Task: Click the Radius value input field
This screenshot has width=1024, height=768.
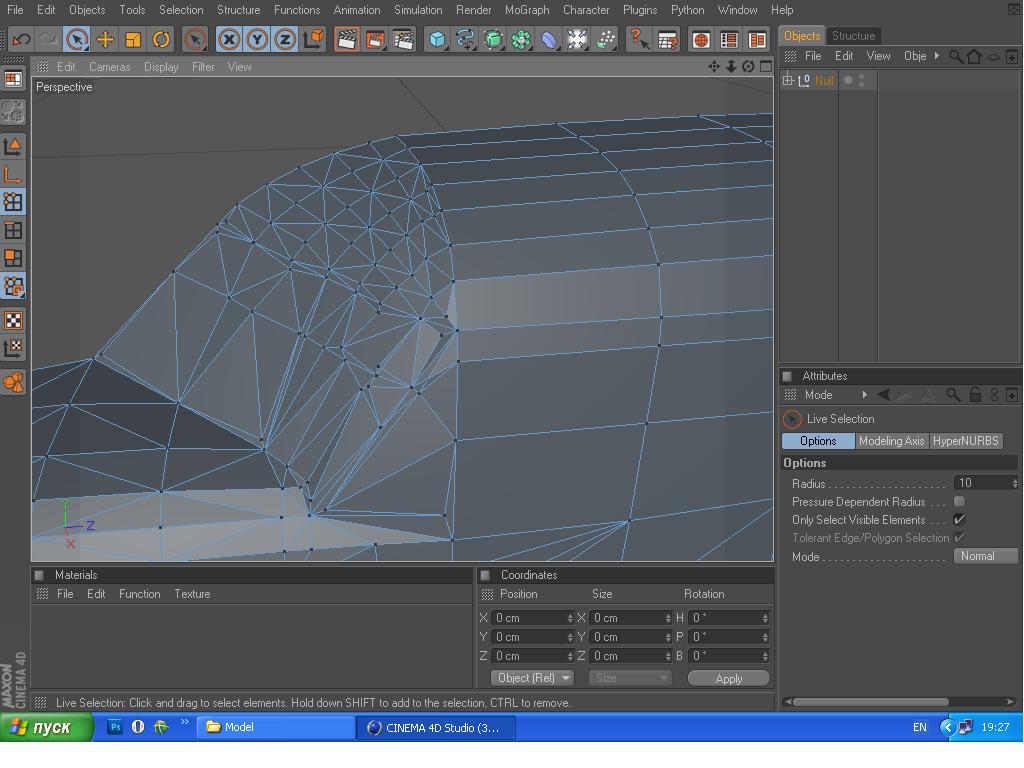Action: click(982, 483)
